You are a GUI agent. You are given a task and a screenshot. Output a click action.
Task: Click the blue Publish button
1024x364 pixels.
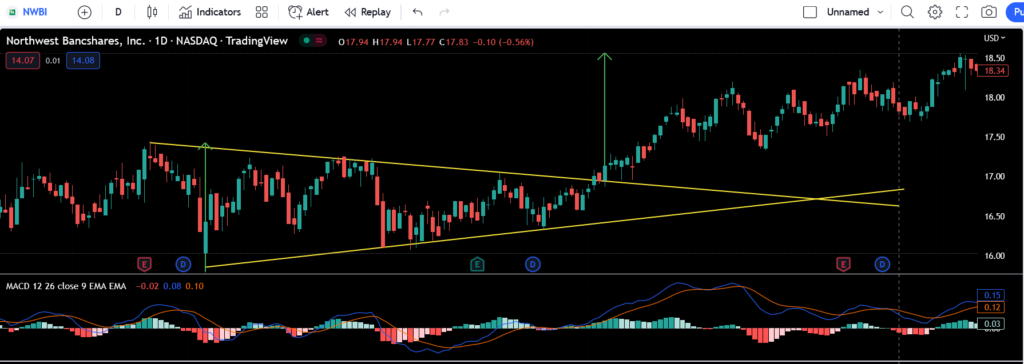coord(1015,12)
